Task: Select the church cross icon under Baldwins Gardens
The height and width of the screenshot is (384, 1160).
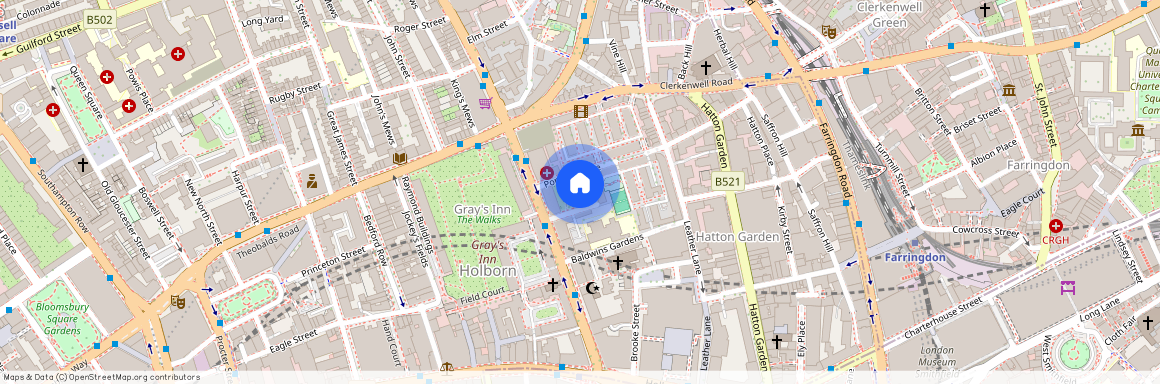Action: 618,262
